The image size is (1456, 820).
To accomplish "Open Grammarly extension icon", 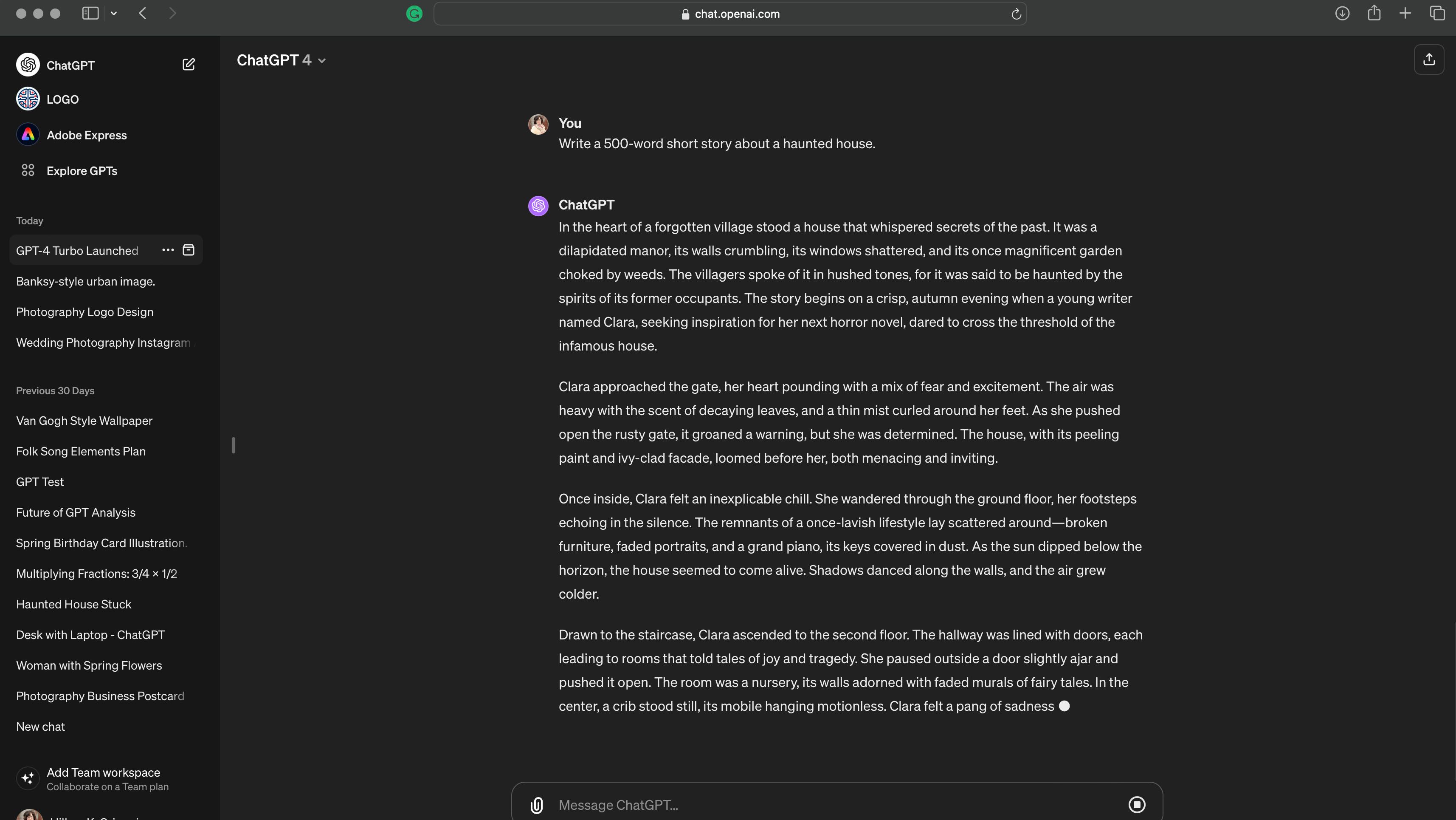I will [414, 14].
